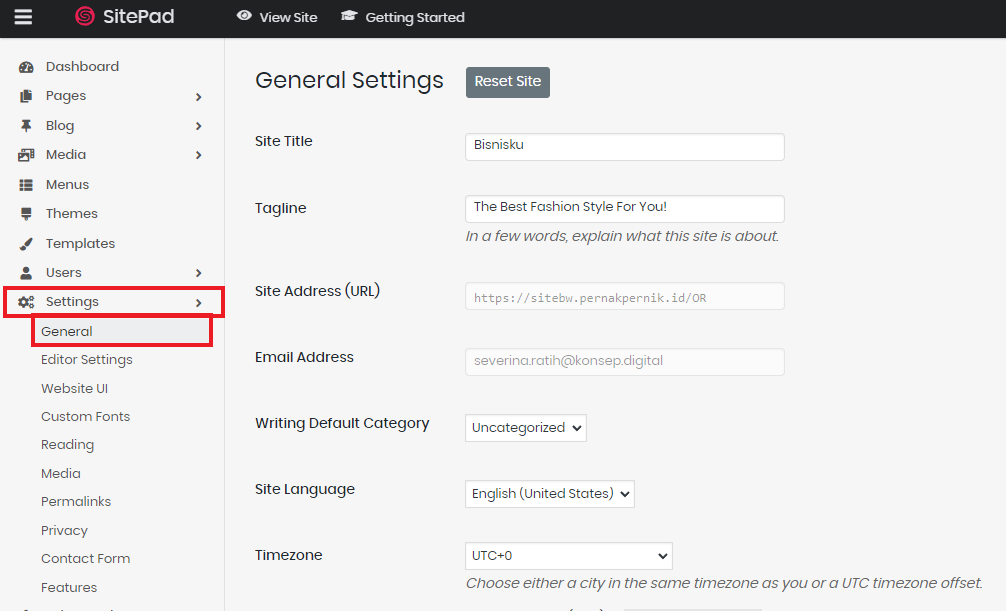
Task: Expand the Users submenu chevron
Action: click(198, 273)
